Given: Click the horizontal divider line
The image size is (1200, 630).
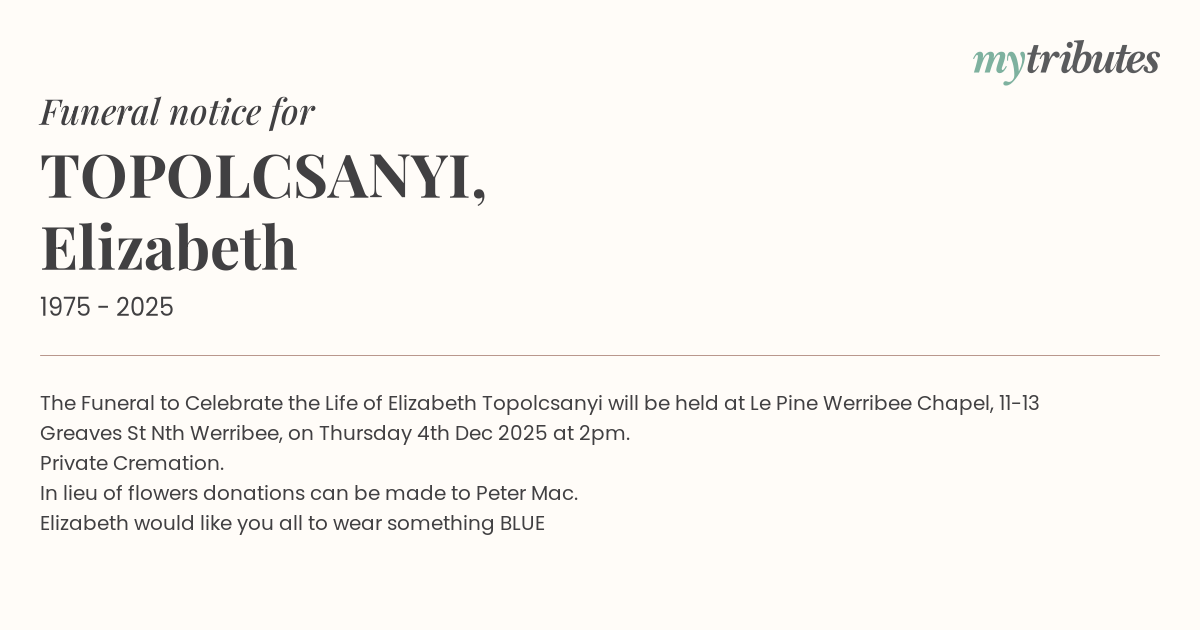Looking at the screenshot, I should pyautogui.click(x=600, y=355).
